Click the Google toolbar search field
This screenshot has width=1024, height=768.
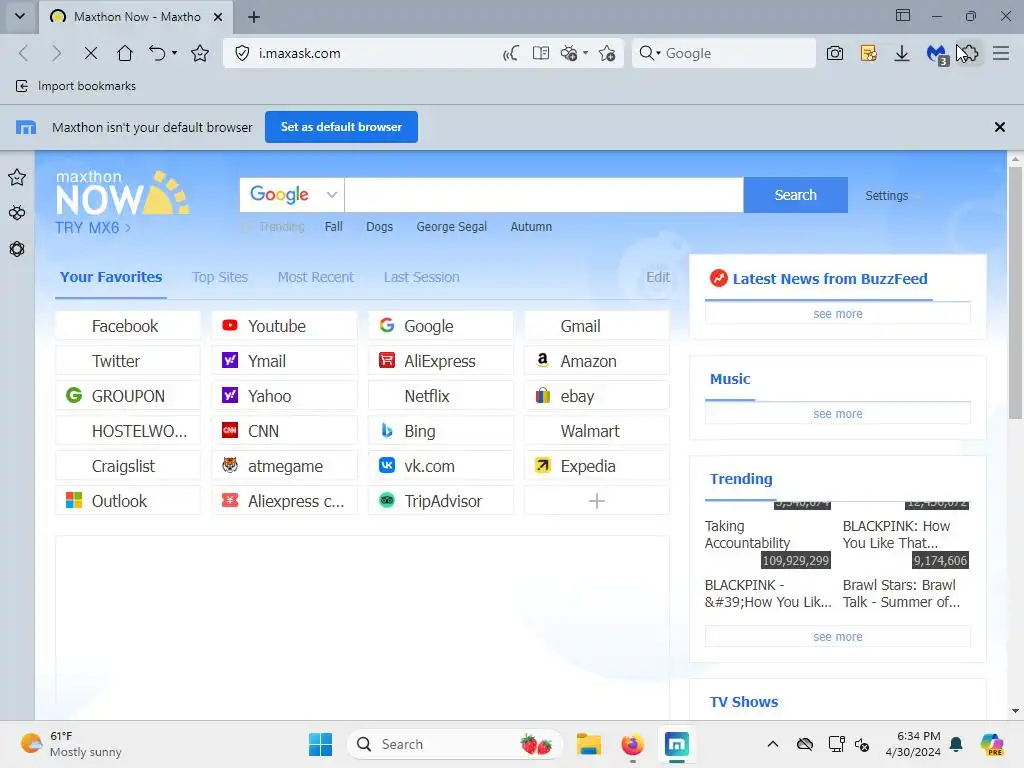pyautogui.click(x=737, y=53)
